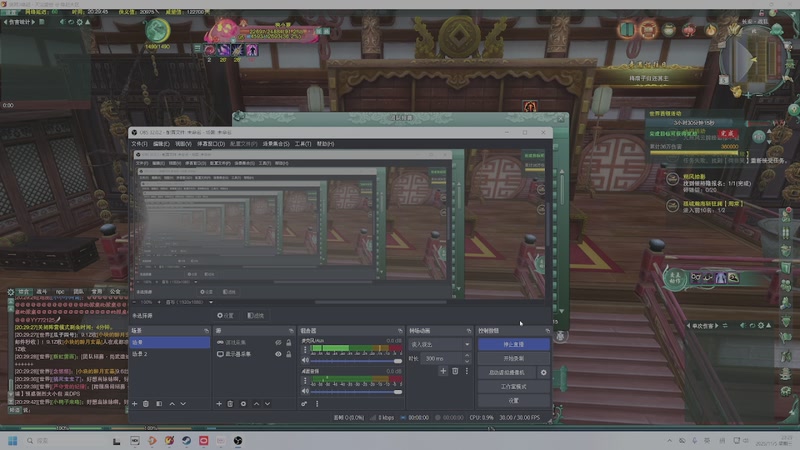The width and height of the screenshot is (800, 450).
Task: Move selected scene up
Action: [172, 404]
